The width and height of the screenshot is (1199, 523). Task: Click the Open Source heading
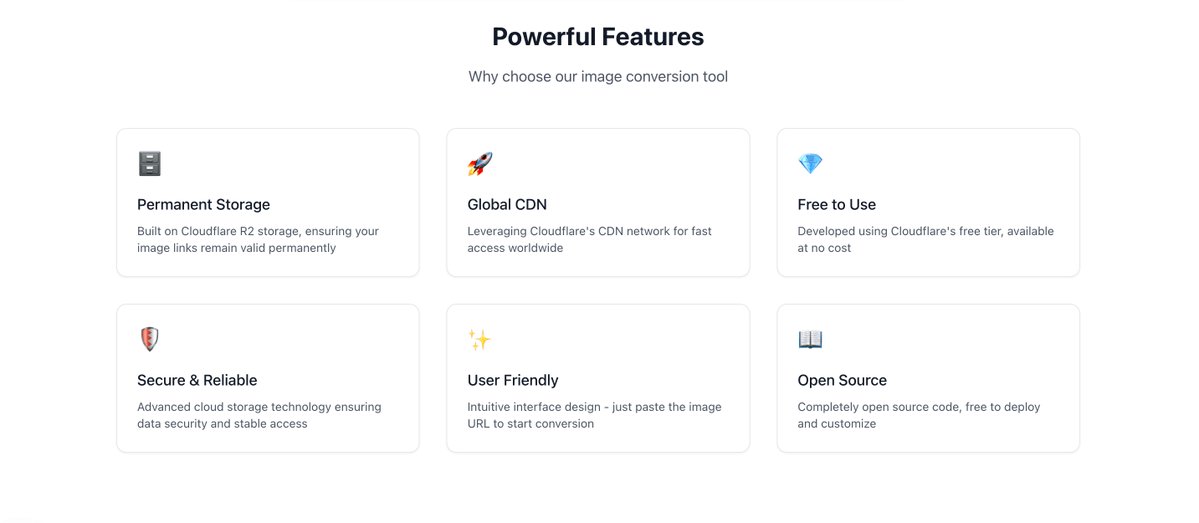click(x=842, y=380)
